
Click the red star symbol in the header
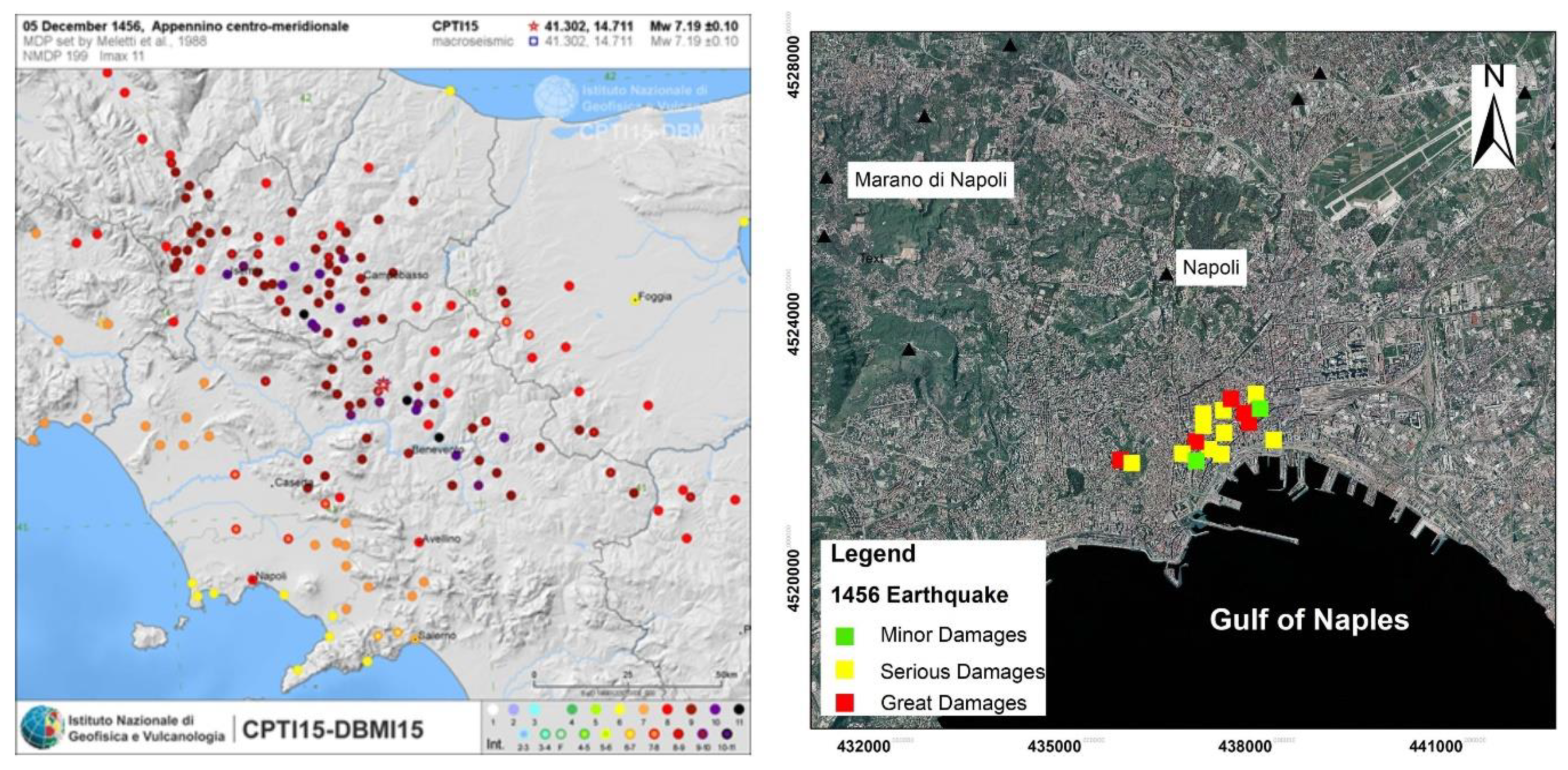[534, 27]
